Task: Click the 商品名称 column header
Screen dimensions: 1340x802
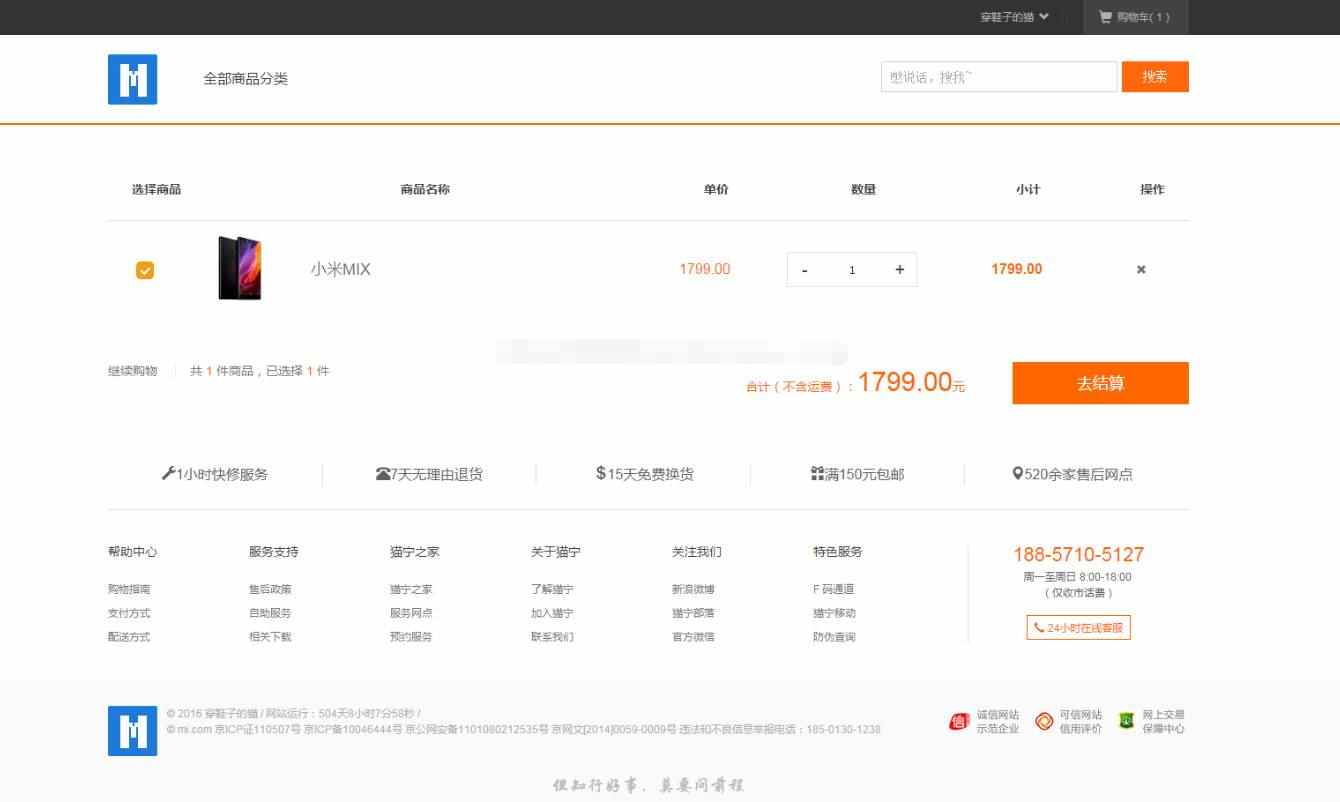Action: pos(425,189)
